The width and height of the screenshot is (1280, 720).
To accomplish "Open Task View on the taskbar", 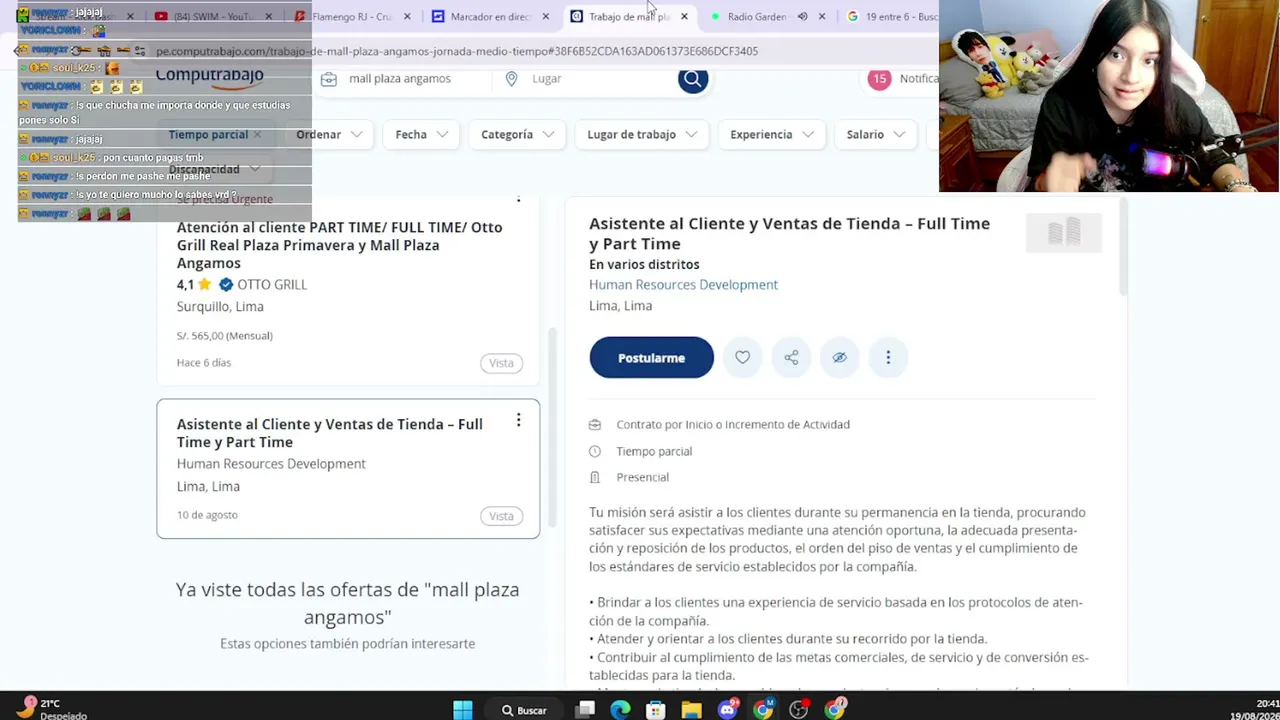I will 586,710.
